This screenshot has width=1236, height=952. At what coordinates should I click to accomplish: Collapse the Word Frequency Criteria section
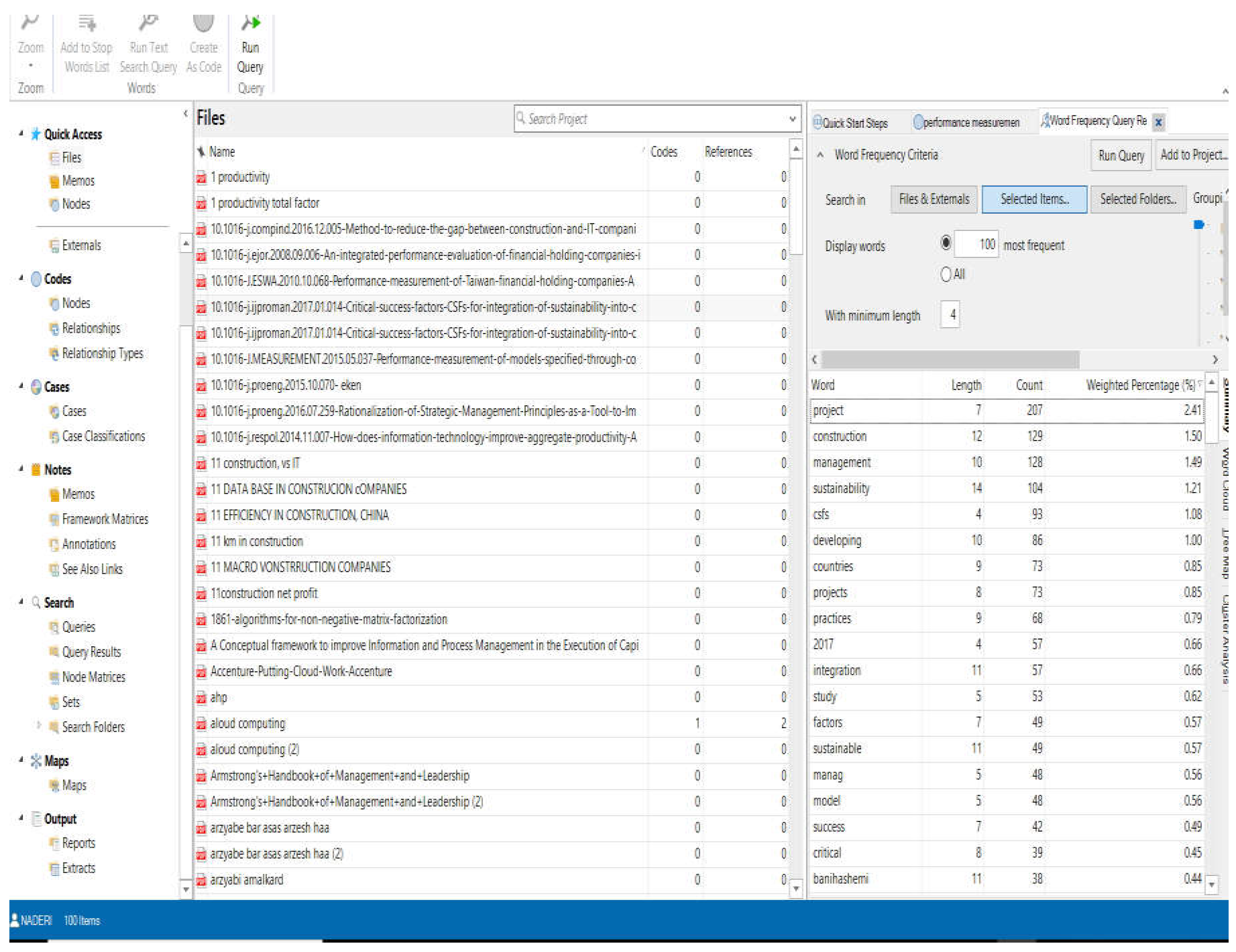[x=820, y=155]
